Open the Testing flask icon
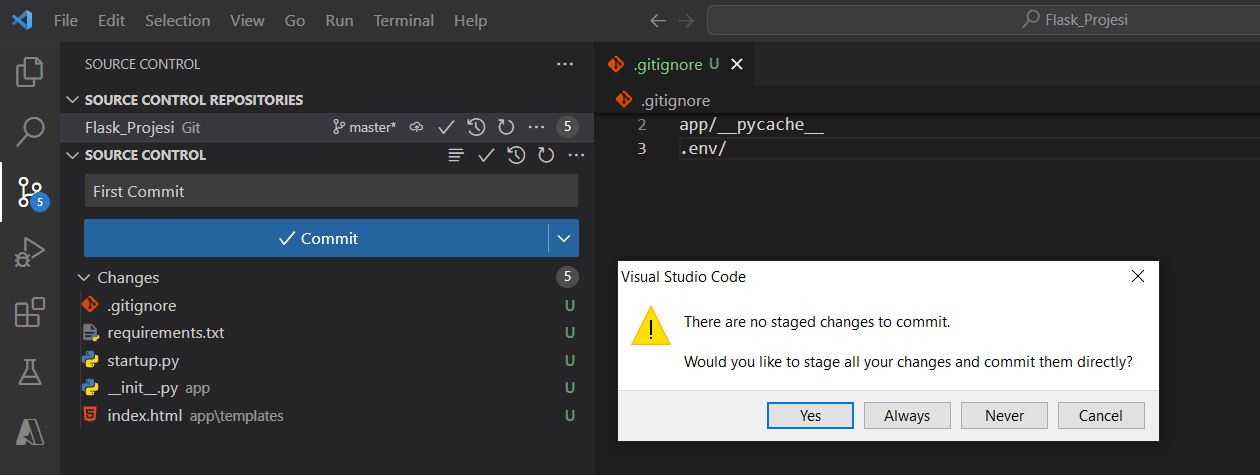Screen dimensions: 1260x475 pyautogui.click(x=30, y=372)
